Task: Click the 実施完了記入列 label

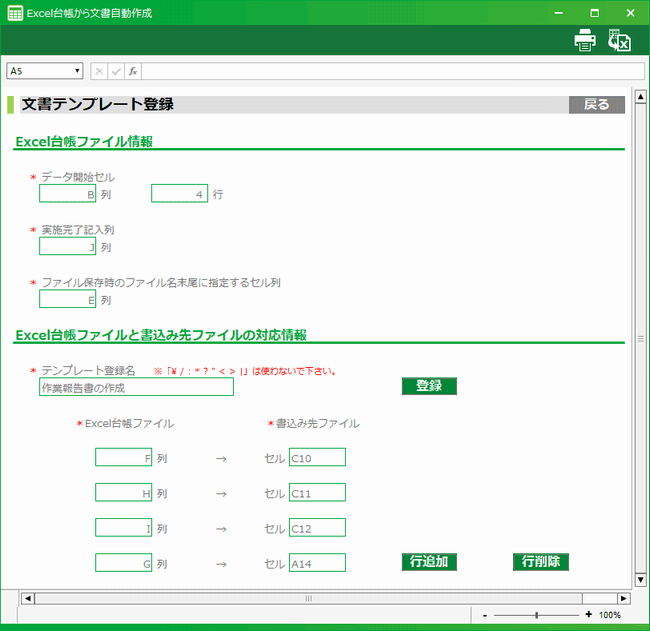Action: [x=78, y=230]
